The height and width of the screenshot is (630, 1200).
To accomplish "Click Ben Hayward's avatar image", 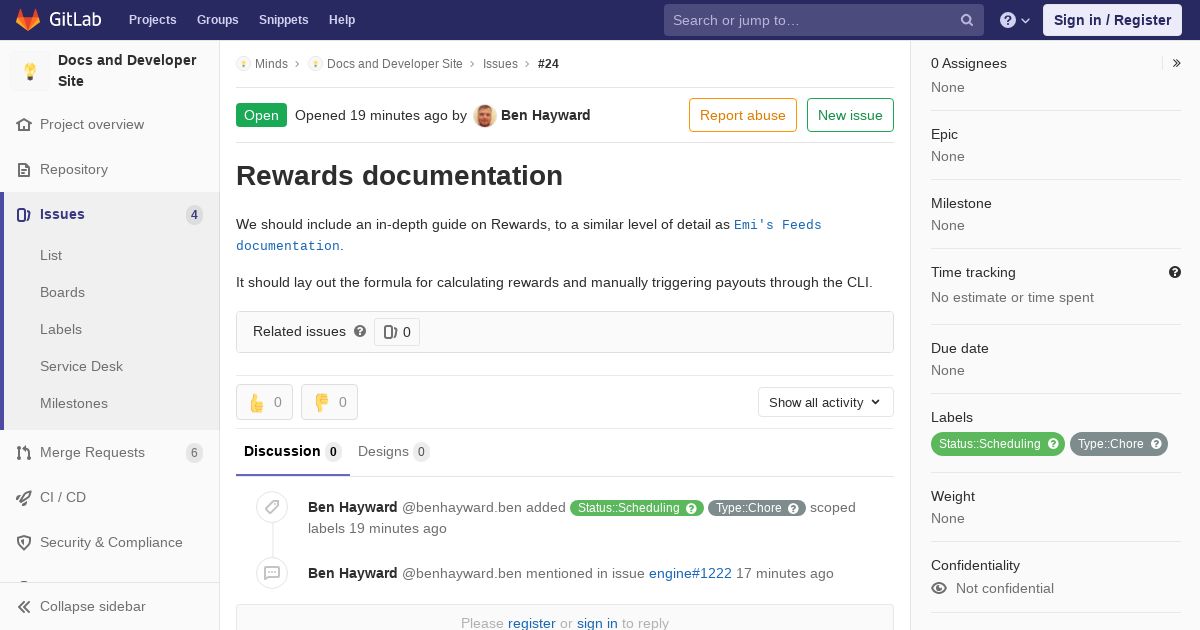I will click(x=485, y=115).
